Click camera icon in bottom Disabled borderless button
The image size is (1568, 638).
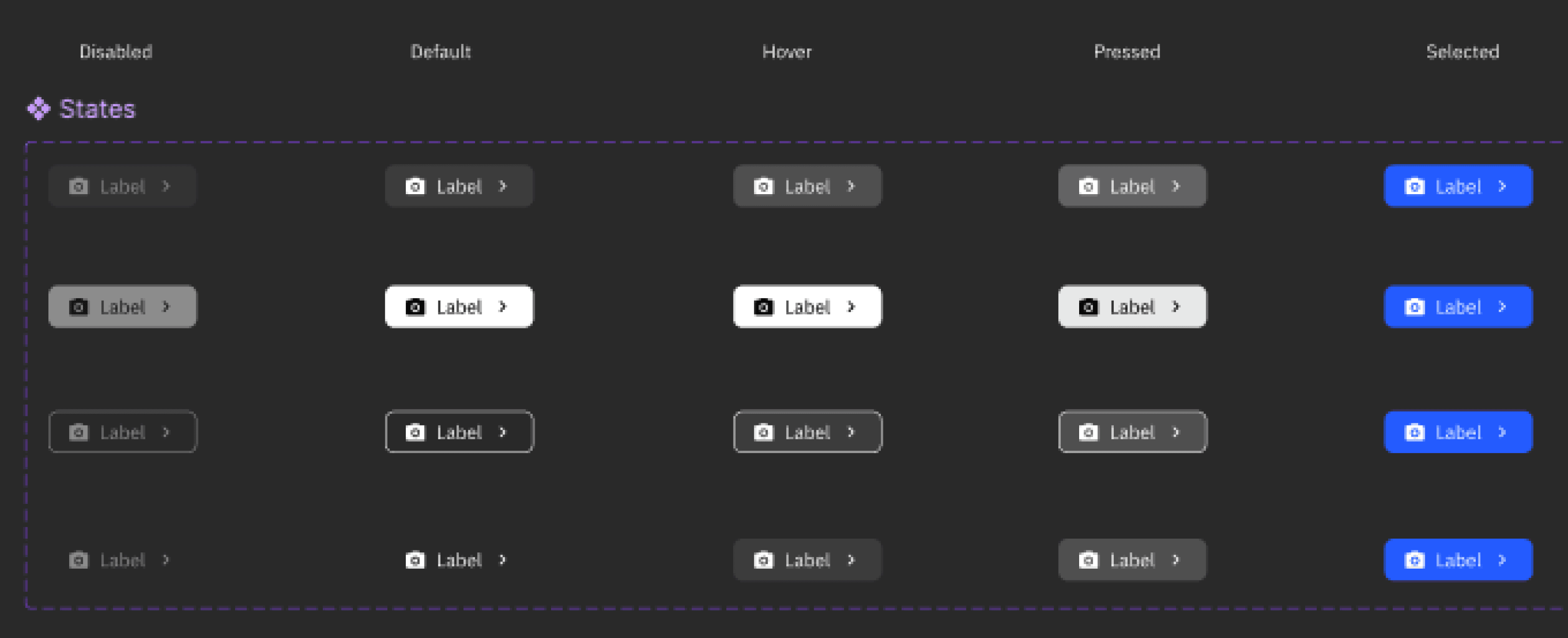pos(78,560)
